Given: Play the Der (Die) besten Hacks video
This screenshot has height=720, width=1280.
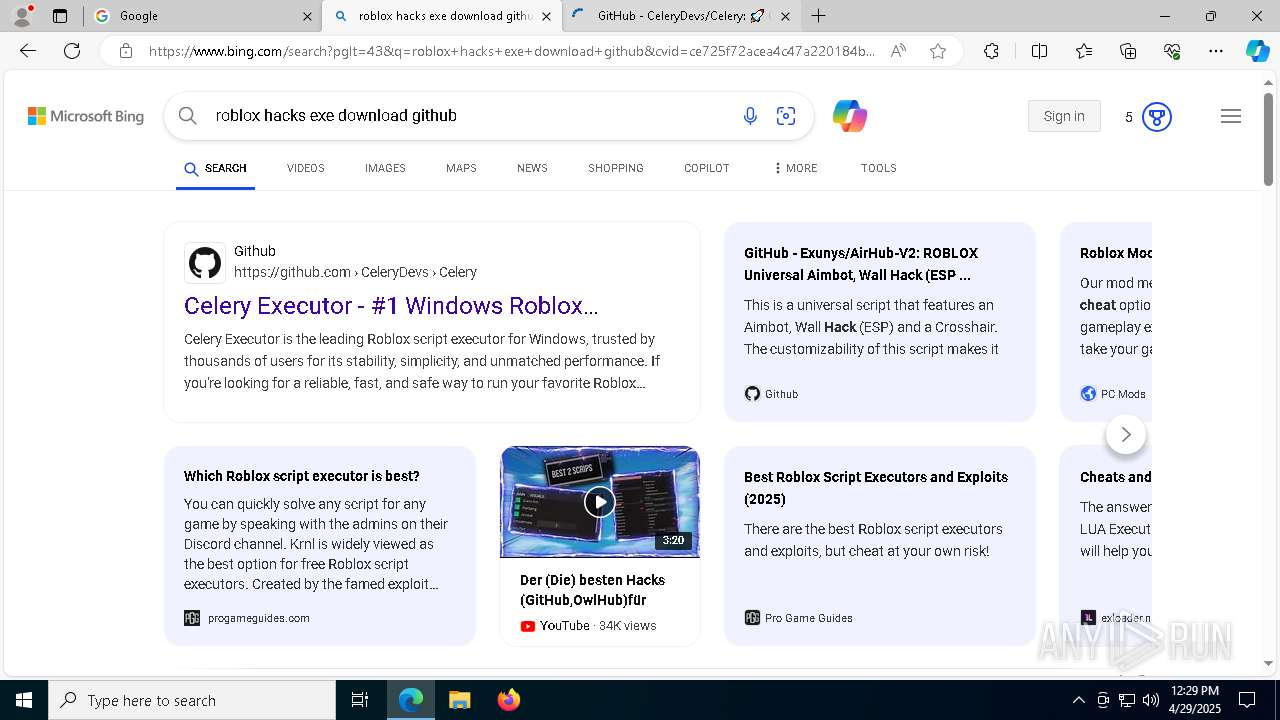Looking at the screenshot, I should [x=600, y=502].
